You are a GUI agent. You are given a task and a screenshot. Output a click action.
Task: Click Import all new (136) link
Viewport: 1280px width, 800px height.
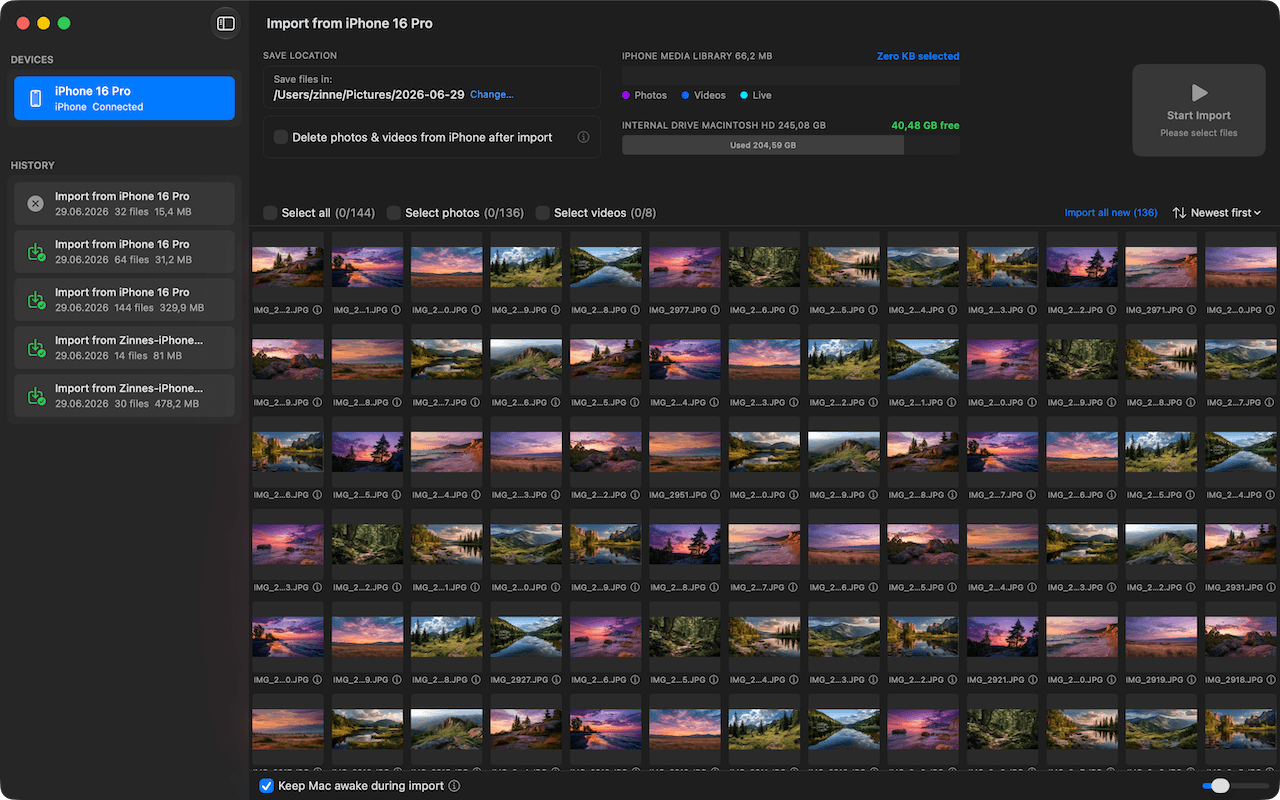click(x=1111, y=213)
